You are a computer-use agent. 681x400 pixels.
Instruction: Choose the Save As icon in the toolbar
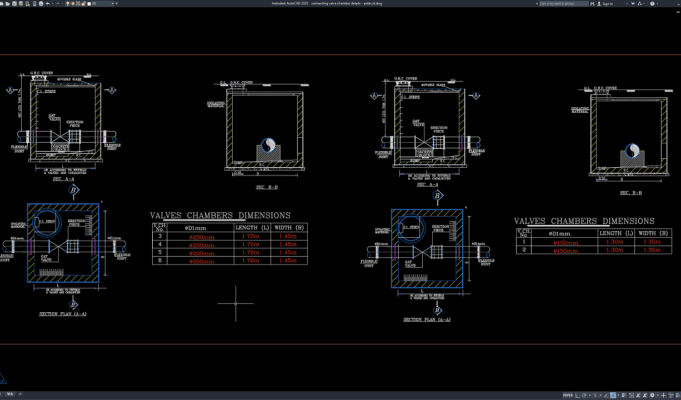point(21,3)
